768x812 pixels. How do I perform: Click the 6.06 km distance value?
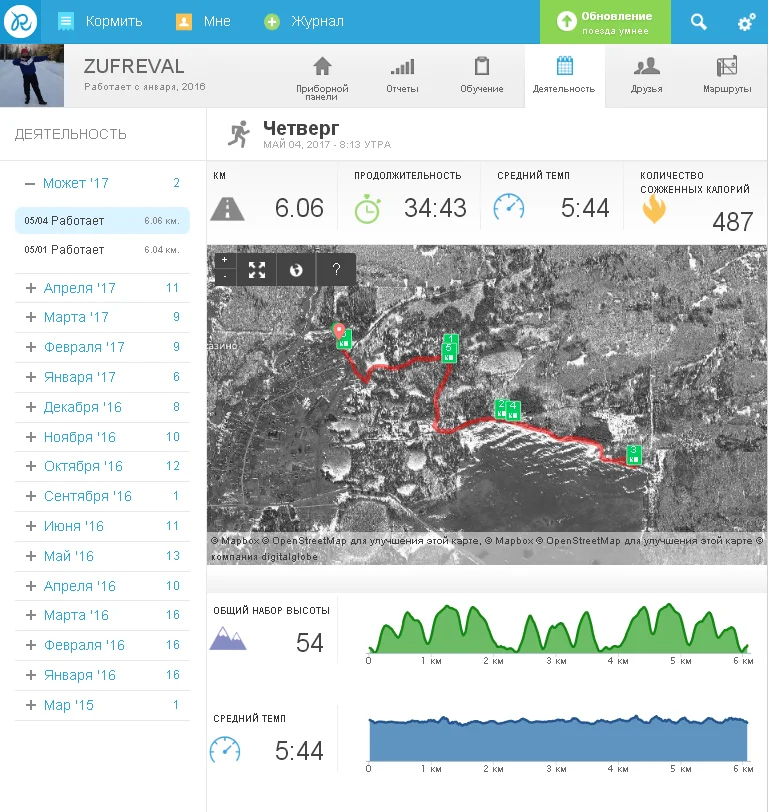pyautogui.click(x=299, y=208)
